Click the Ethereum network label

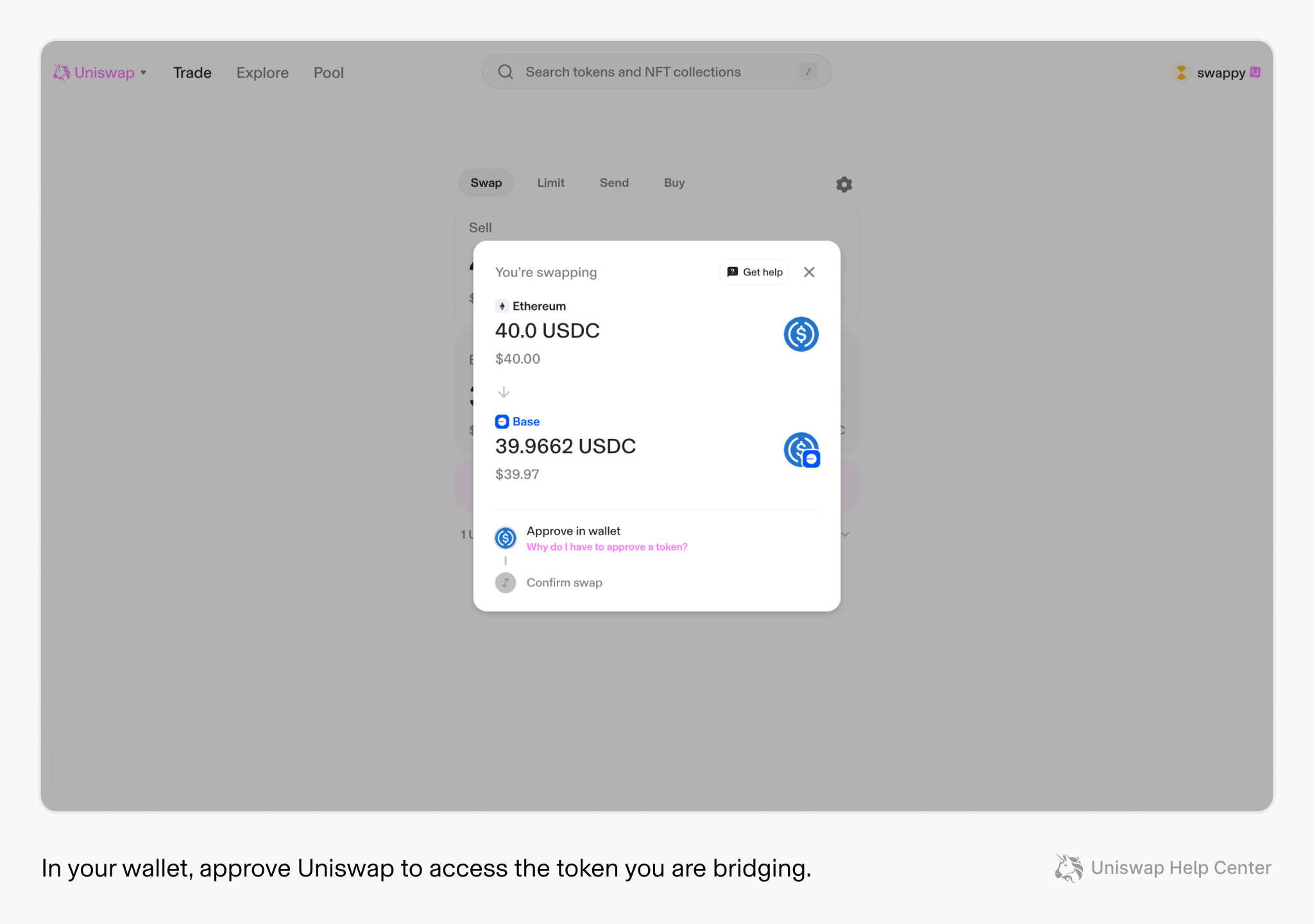tap(539, 306)
